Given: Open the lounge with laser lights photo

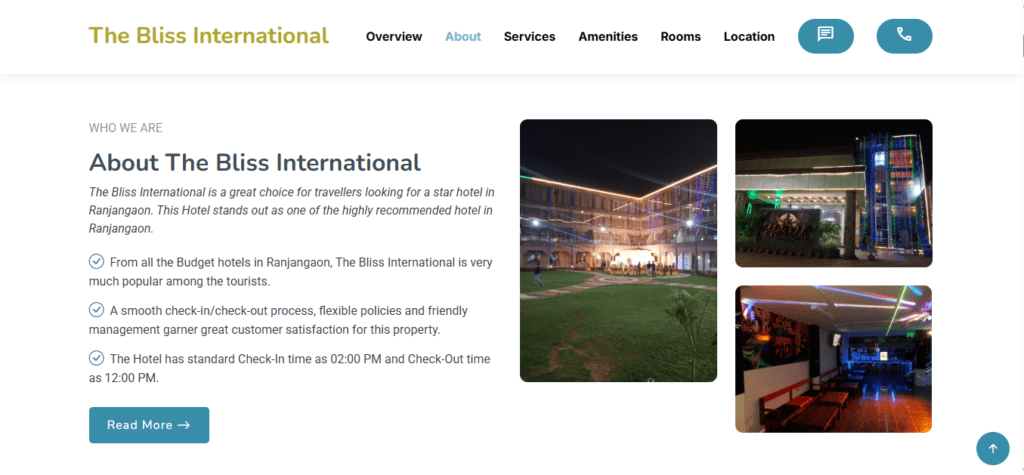Looking at the screenshot, I should click(834, 359).
